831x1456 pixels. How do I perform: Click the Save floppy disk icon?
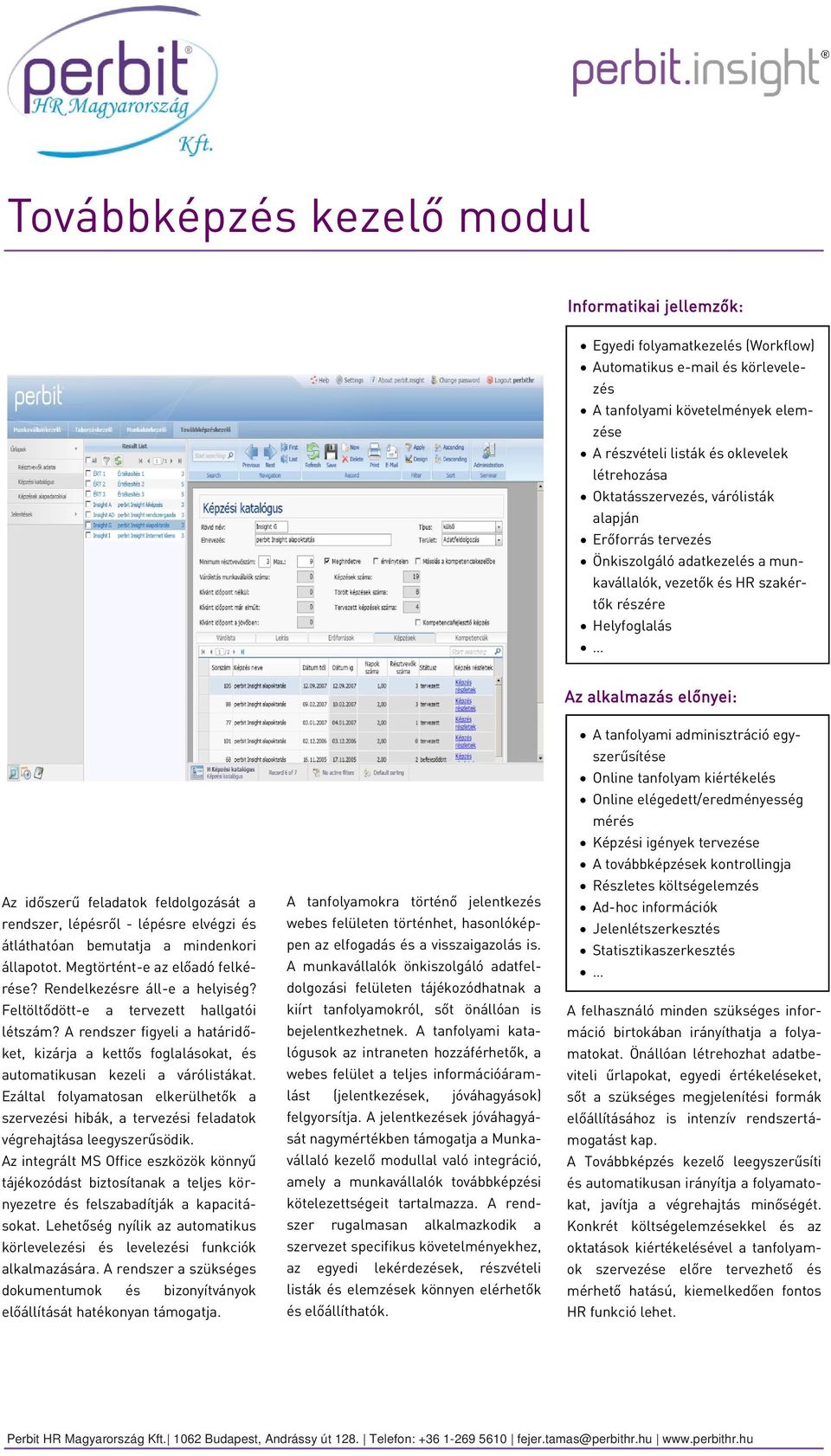tap(331, 452)
